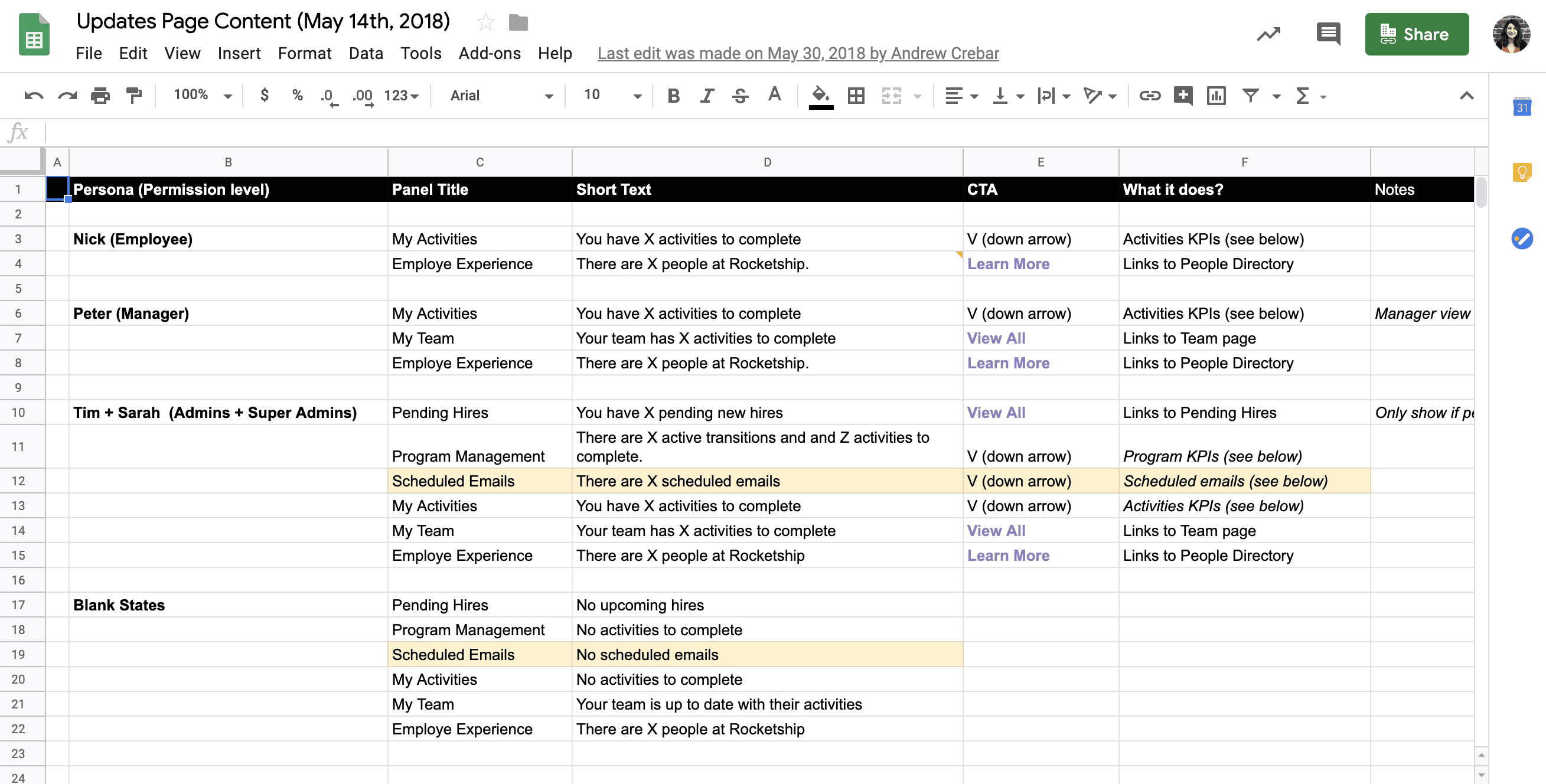This screenshot has height=784, width=1546.
Task: Hide the menus with the collapse arrow
Action: click(x=1466, y=96)
